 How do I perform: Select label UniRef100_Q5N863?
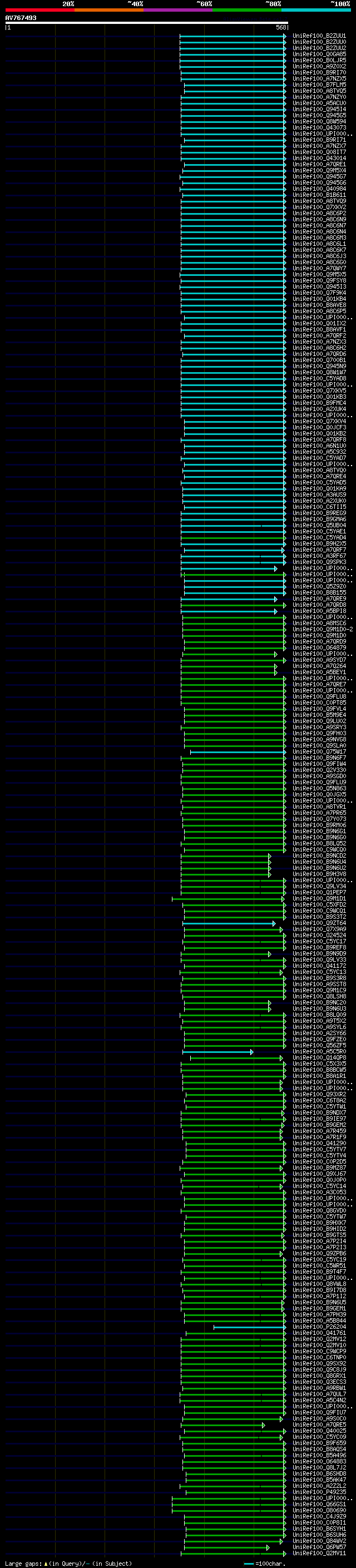click(x=319, y=788)
